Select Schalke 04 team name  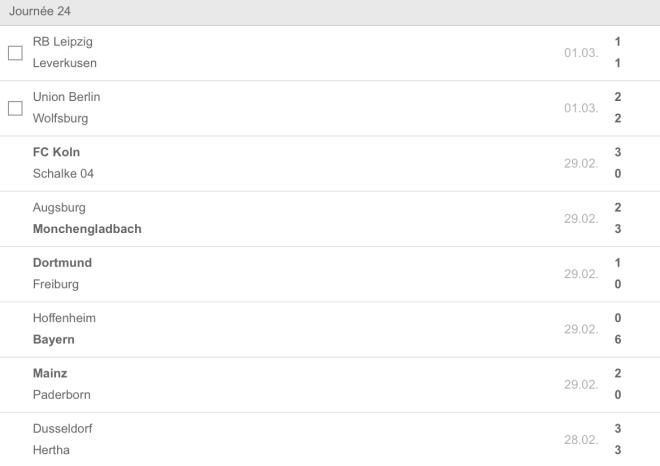[64, 173]
